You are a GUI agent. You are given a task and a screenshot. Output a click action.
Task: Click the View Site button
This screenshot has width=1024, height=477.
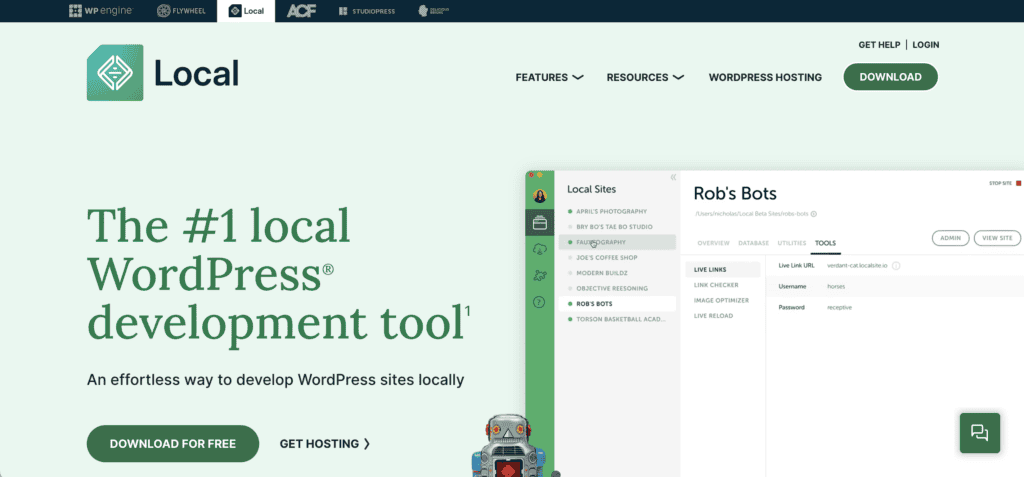coord(997,238)
